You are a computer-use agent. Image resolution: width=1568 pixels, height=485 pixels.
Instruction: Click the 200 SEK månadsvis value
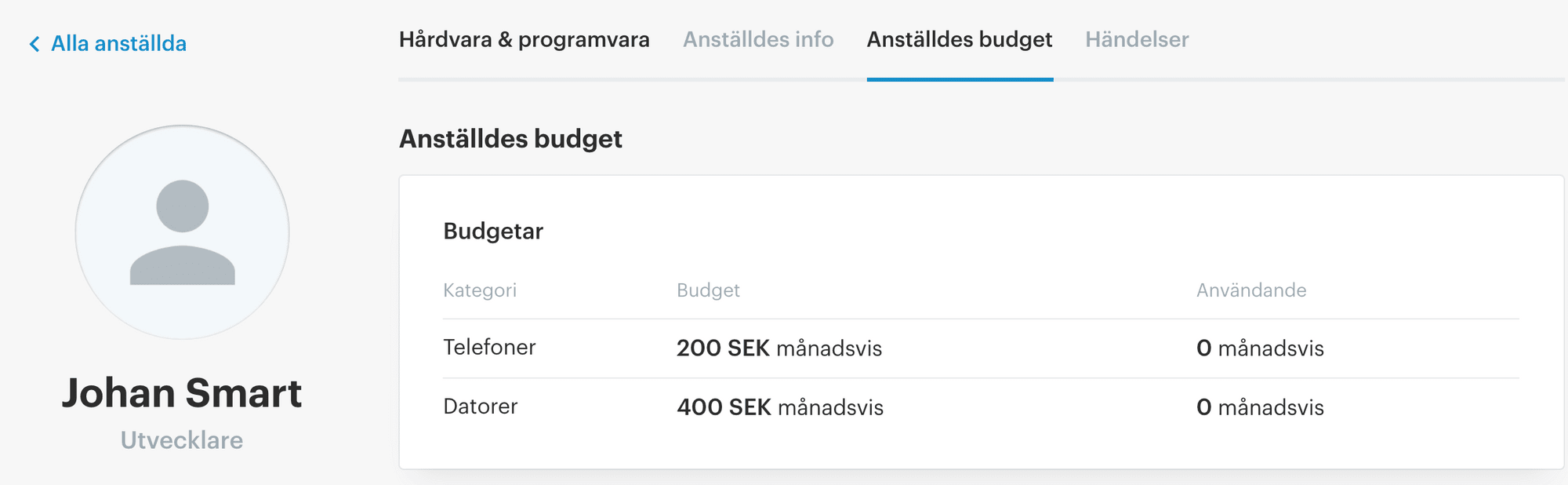(779, 348)
